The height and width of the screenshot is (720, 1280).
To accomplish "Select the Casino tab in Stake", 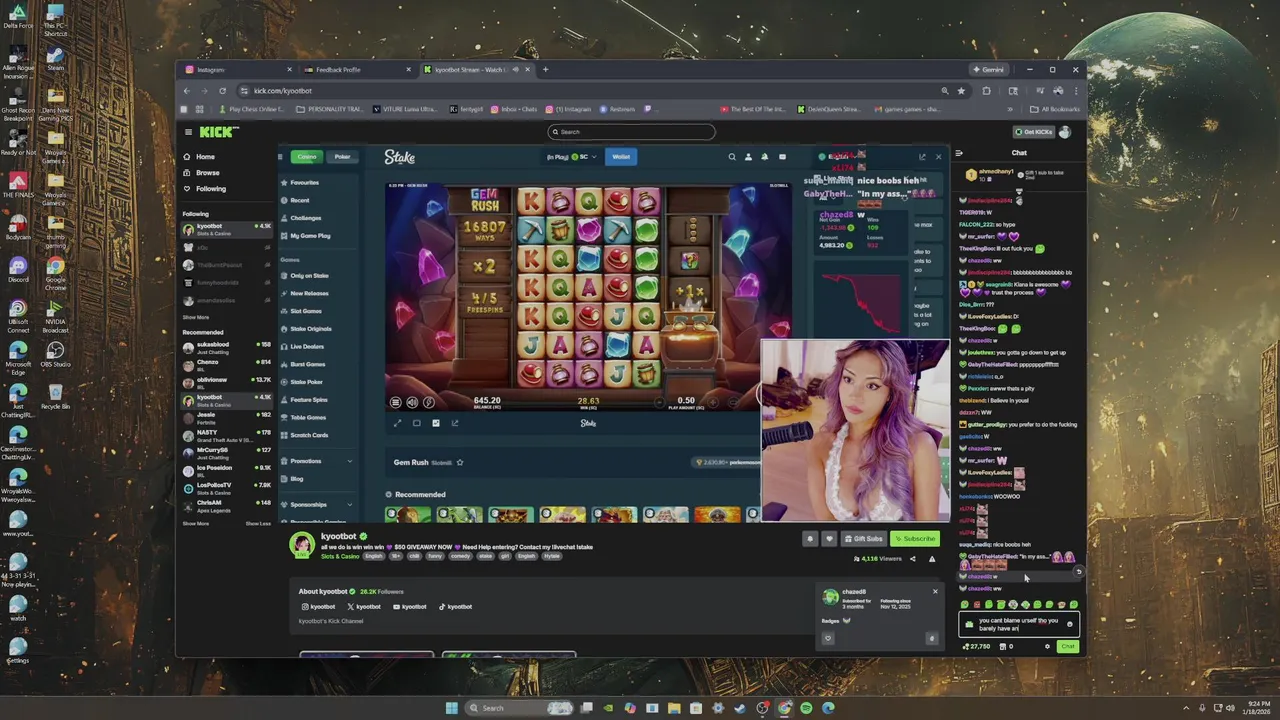I will 307,157.
